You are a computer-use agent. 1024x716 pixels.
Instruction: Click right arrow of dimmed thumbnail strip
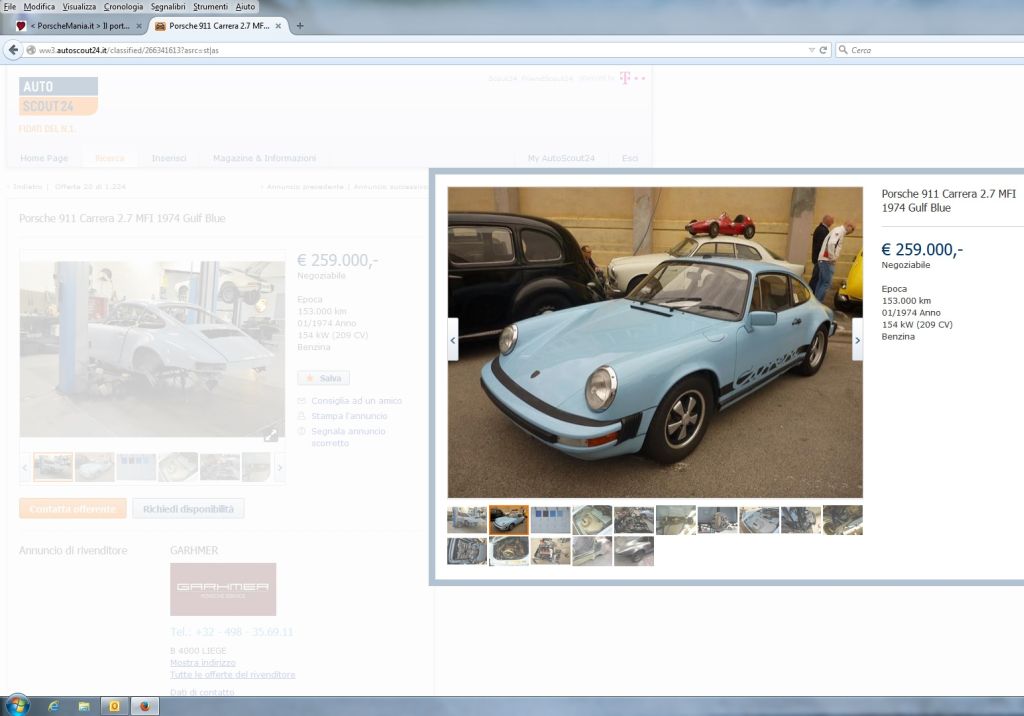pos(280,467)
